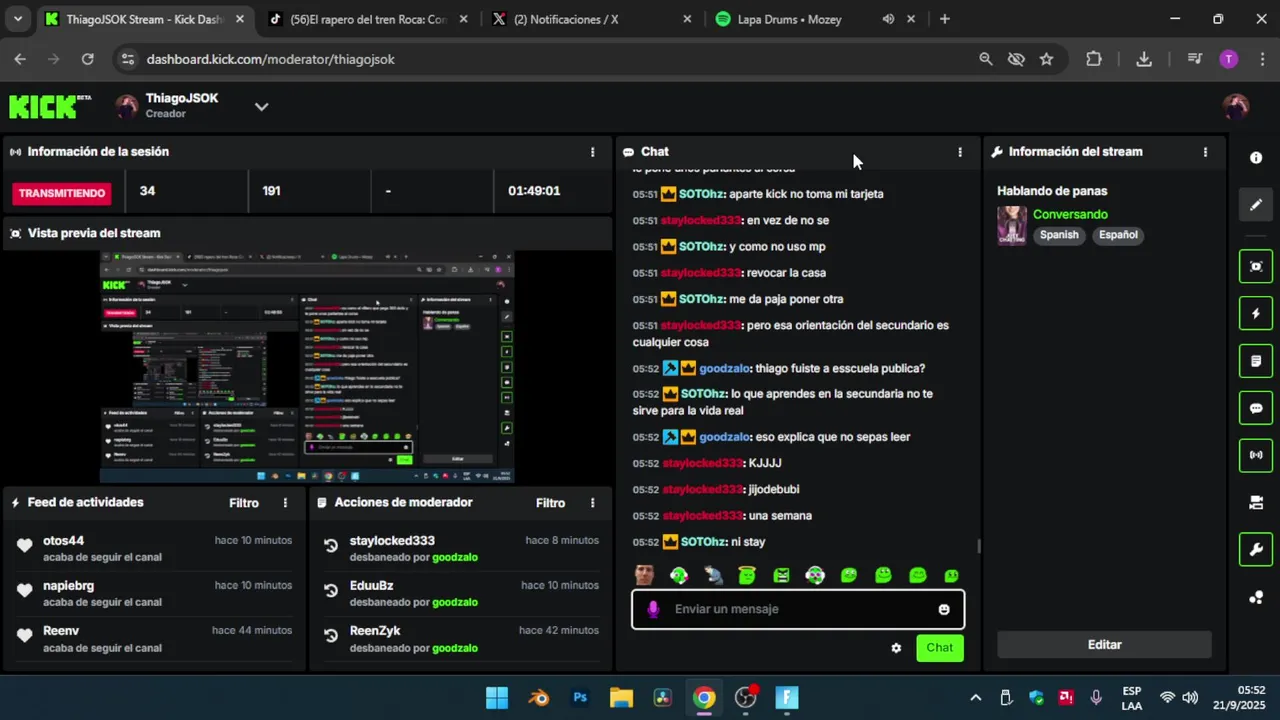The height and width of the screenshot is (720, 1280).
Task: Click the three-dots cluster icon in sidebar
Action: pos(1256,598)
